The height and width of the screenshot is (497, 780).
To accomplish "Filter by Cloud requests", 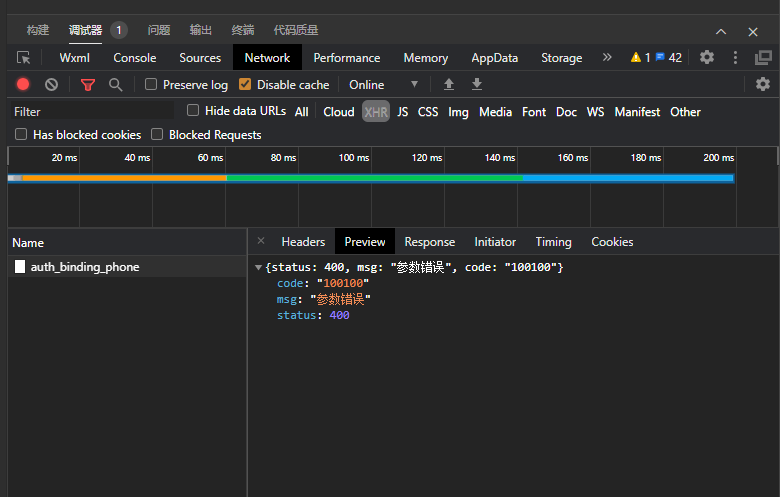I will click(339, 112).
